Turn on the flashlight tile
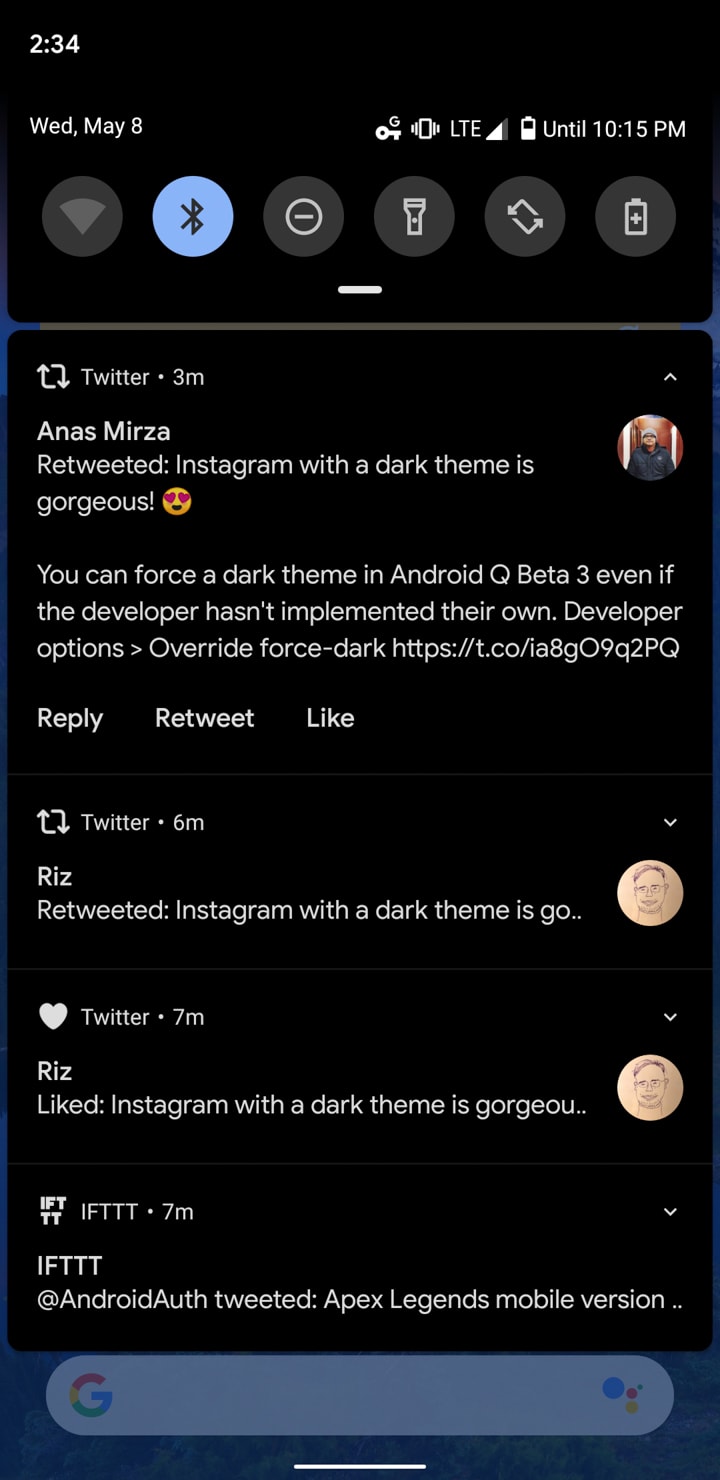Image resolution: width=720 pixels, height=1480 pixels. pyautogui.click(x=414, y=217)
